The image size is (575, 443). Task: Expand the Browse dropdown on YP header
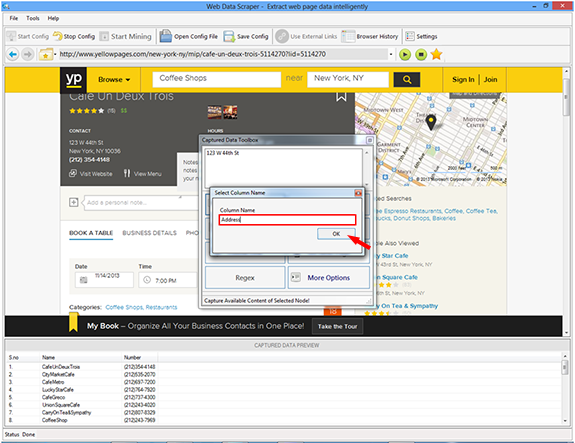pyautogui.click(x=114, y=80)
